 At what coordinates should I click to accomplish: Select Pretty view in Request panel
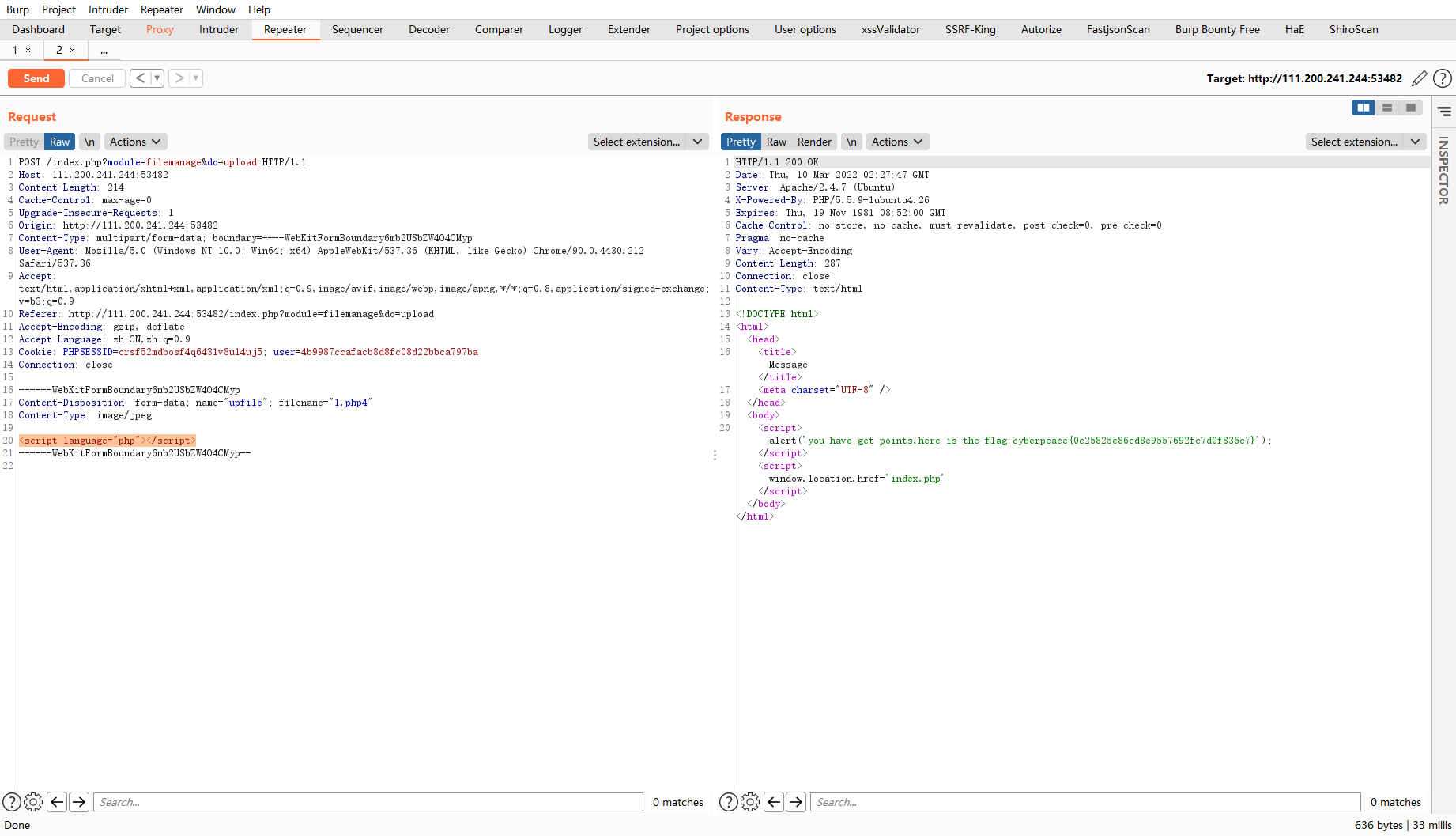click(x=24, y=142)
